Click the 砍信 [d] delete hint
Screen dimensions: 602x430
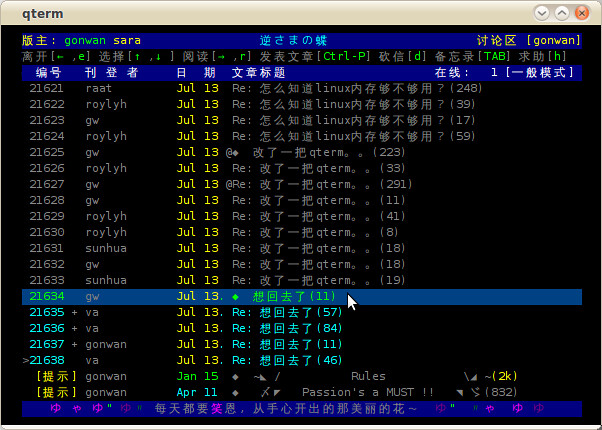403,56
